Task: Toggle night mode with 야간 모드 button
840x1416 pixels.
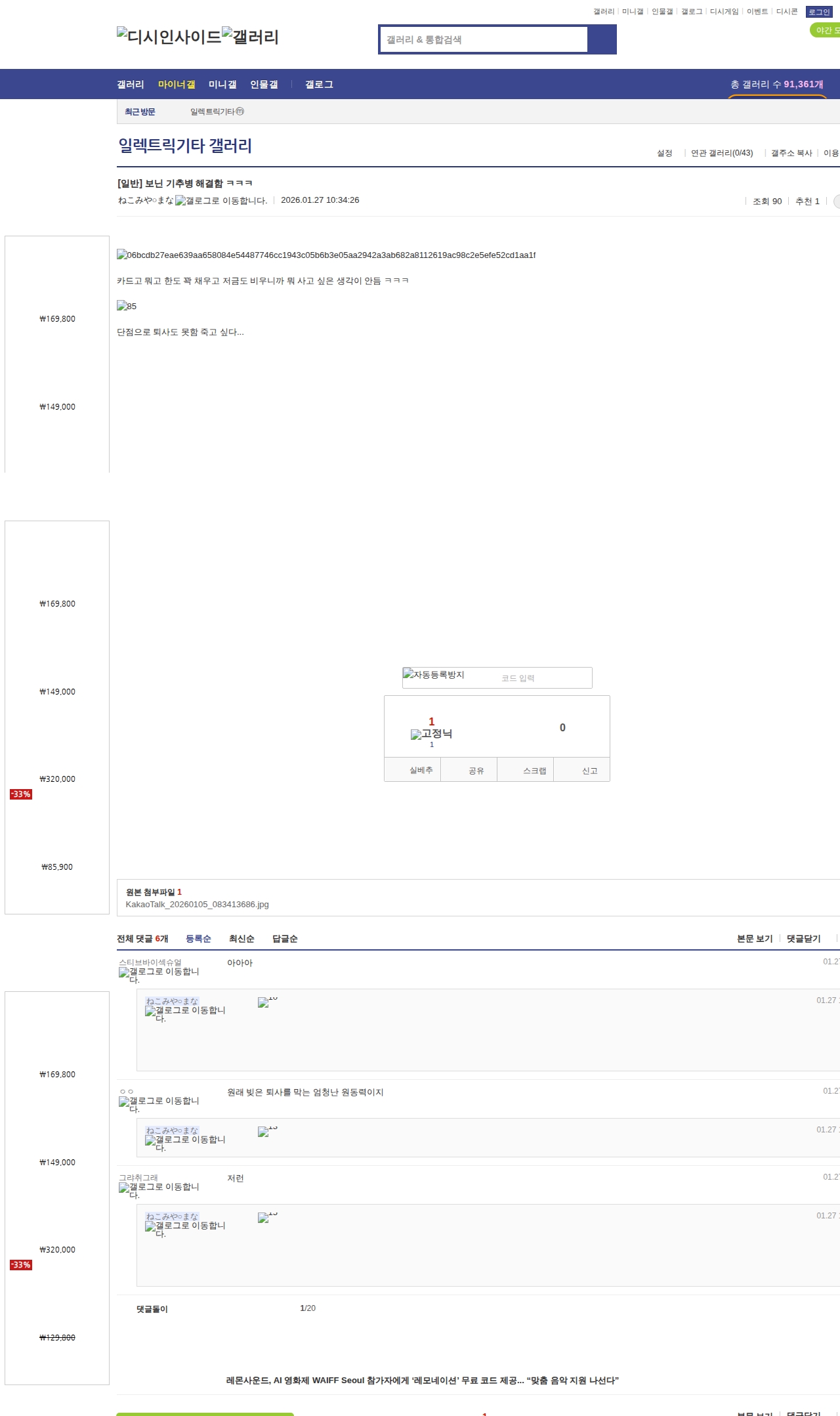Action: click(826, 30)
